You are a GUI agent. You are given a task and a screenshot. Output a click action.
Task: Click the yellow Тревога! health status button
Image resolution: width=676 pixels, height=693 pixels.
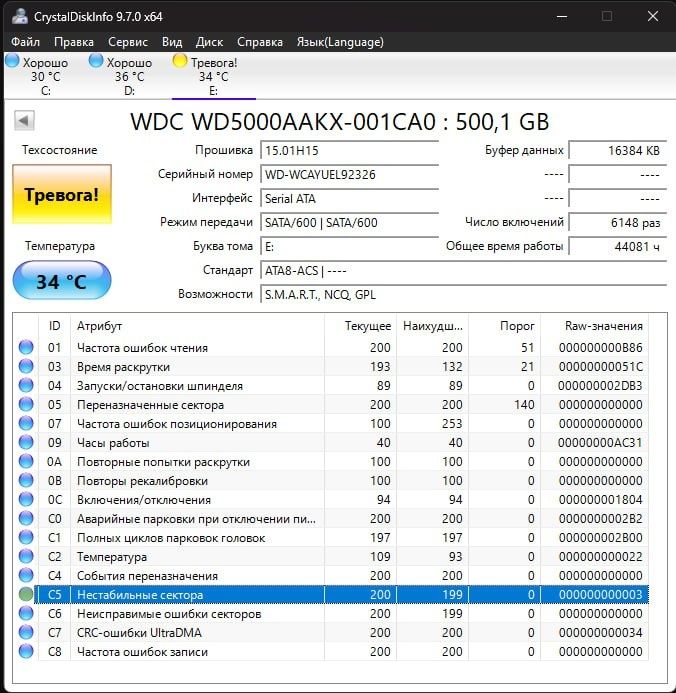click(x=62, y=194)
